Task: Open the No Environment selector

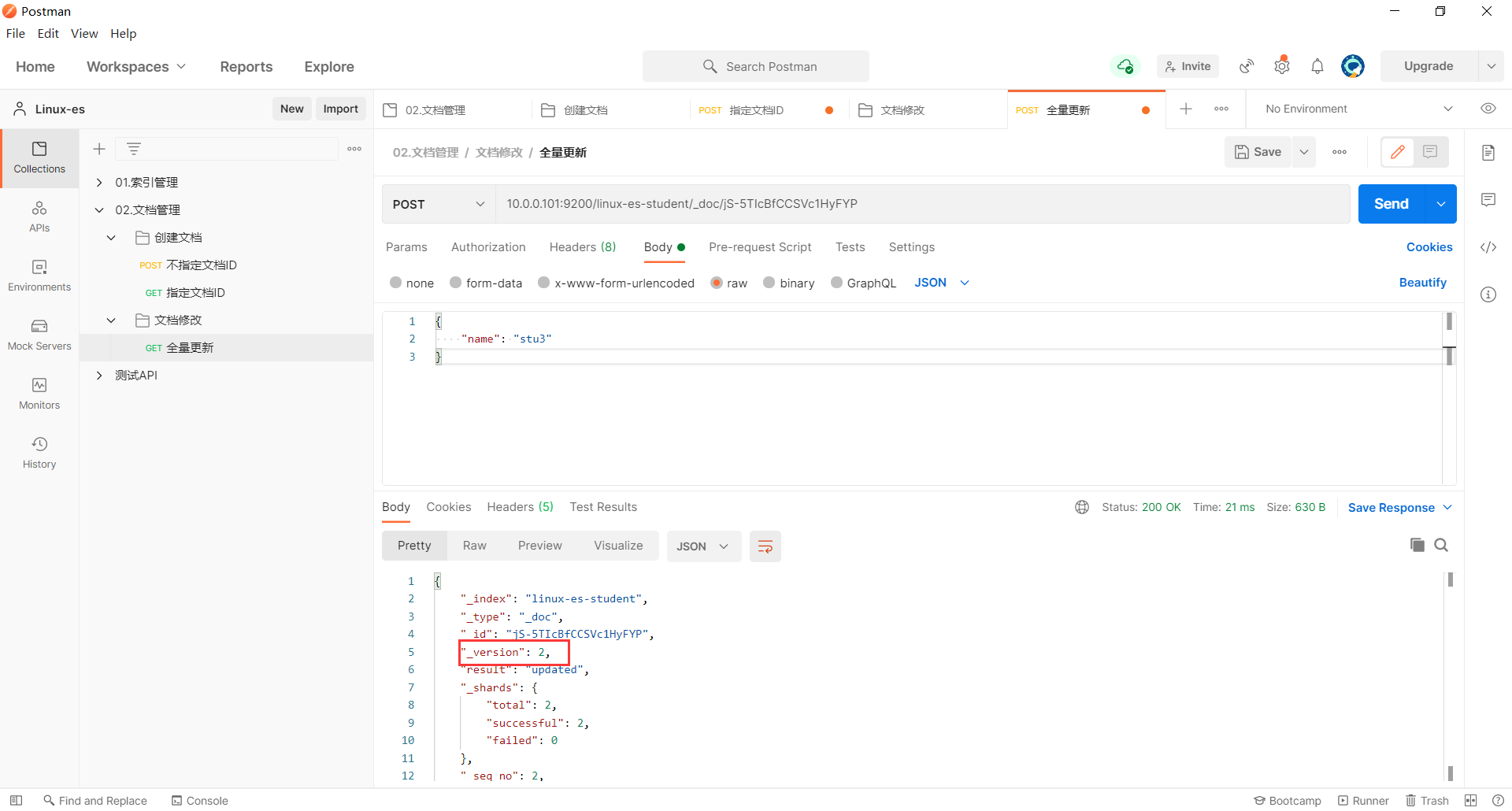Action: click(1359, 109)
